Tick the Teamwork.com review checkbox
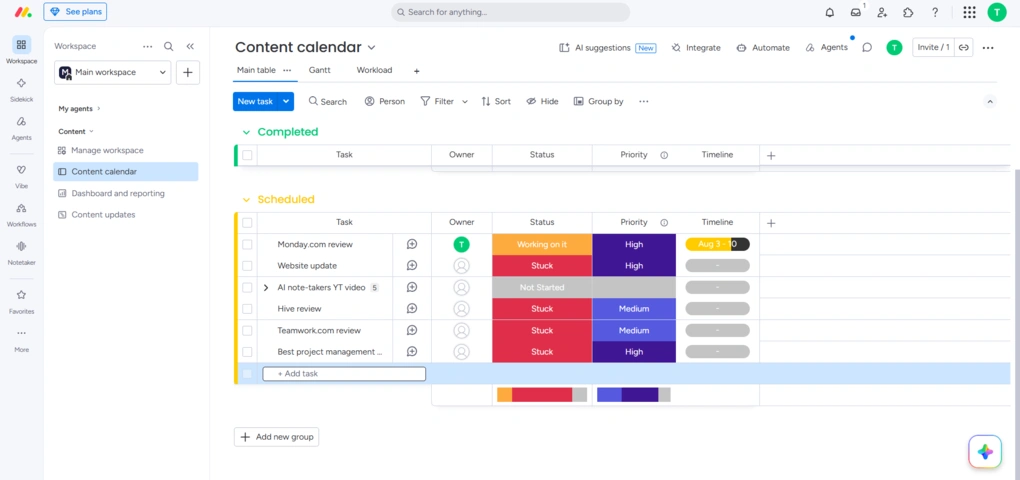Image resolution: width=1020 pixels, height=480 pixels. coord(247,330)
